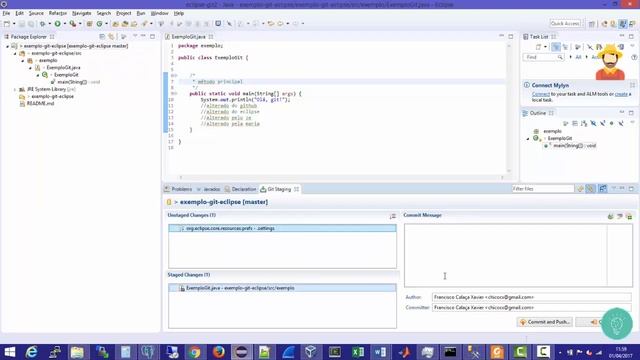Click the Open Type folder icon in toolbar
The width and height of the screenshot is (640, 360).
pos(116,24)
